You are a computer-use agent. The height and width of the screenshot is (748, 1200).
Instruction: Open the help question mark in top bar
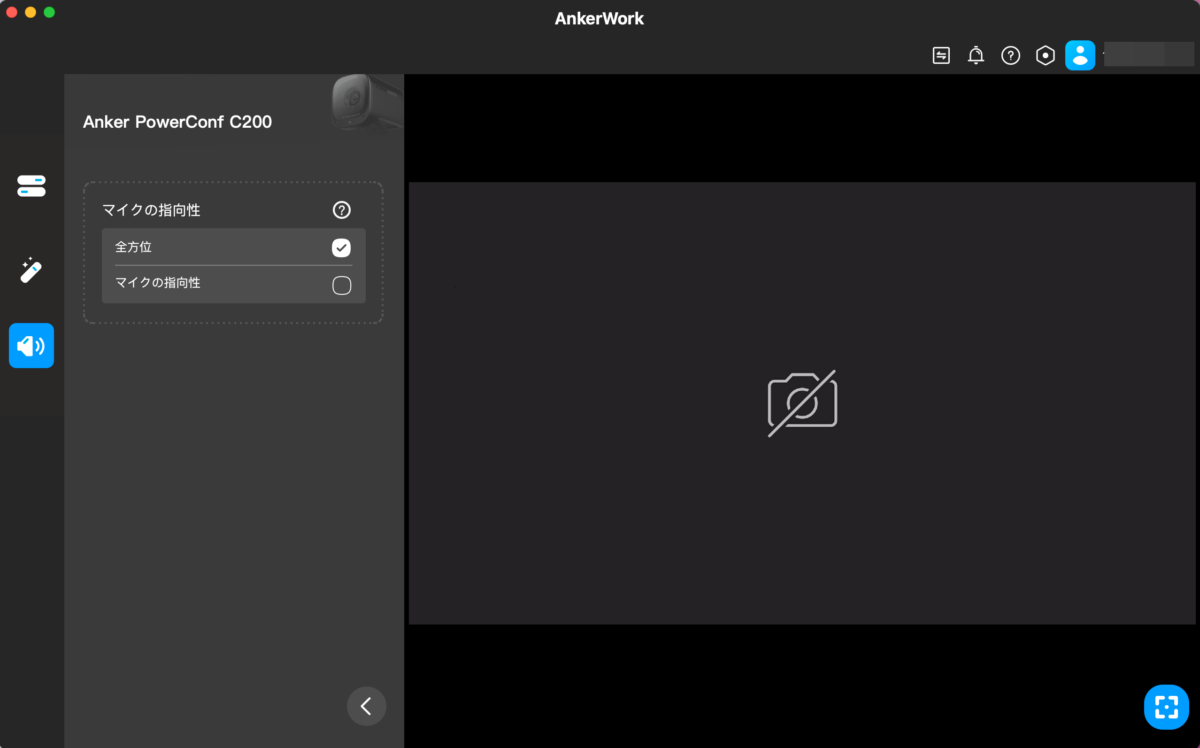point(1011,56)
